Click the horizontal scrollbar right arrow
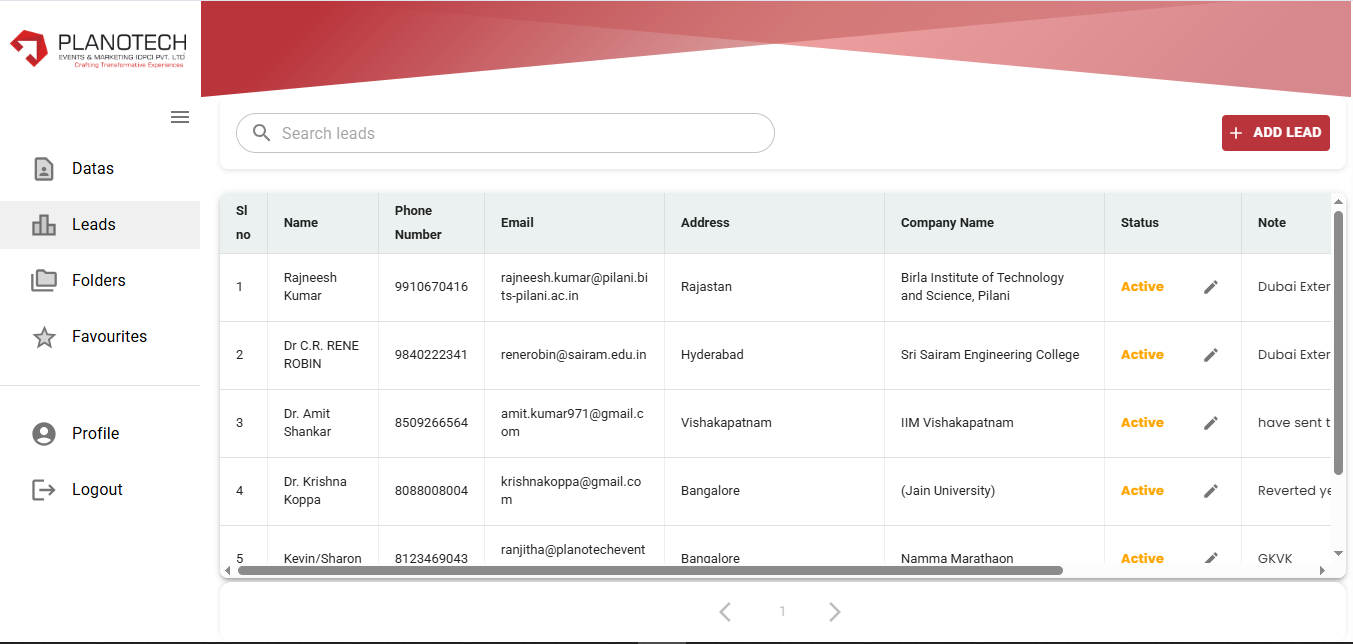This screenshot has width=1353, height=644. pyautogui.click(x=1322, y=571)
